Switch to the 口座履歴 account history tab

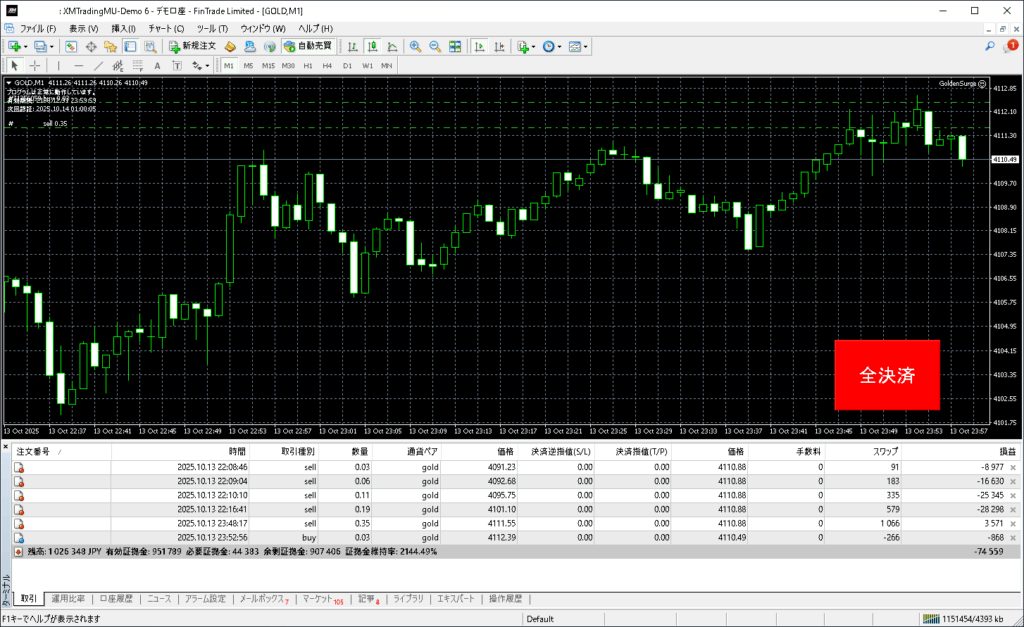pos(116,599)
